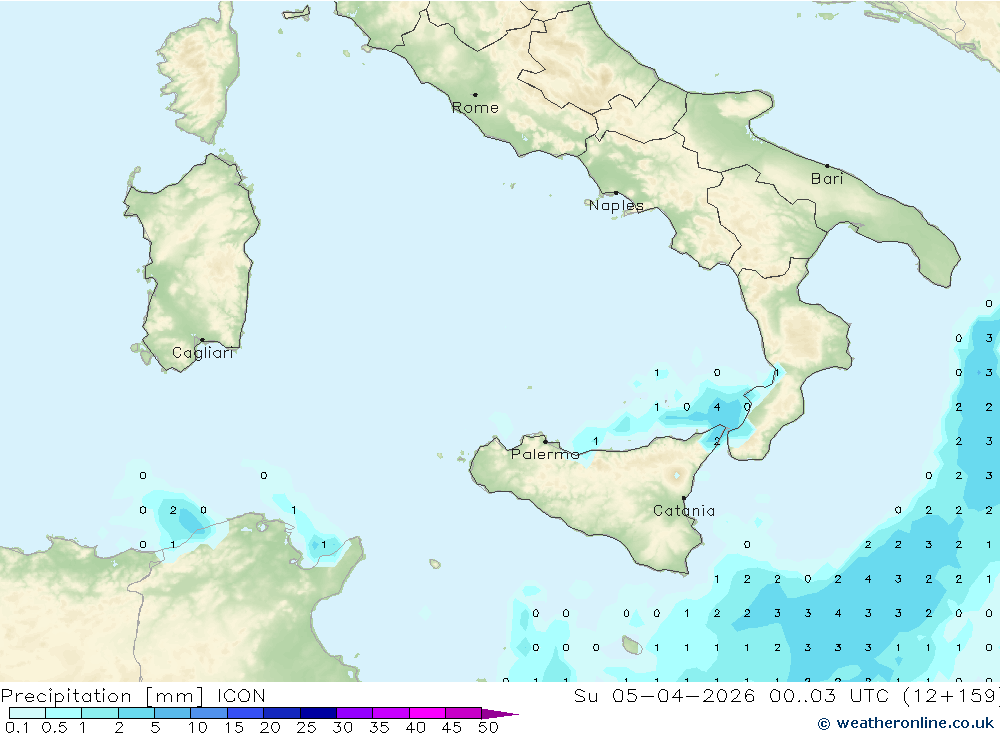Click the Palermo city marker dot
This screenshot has height=733, width=1000.
click(545, 441)
